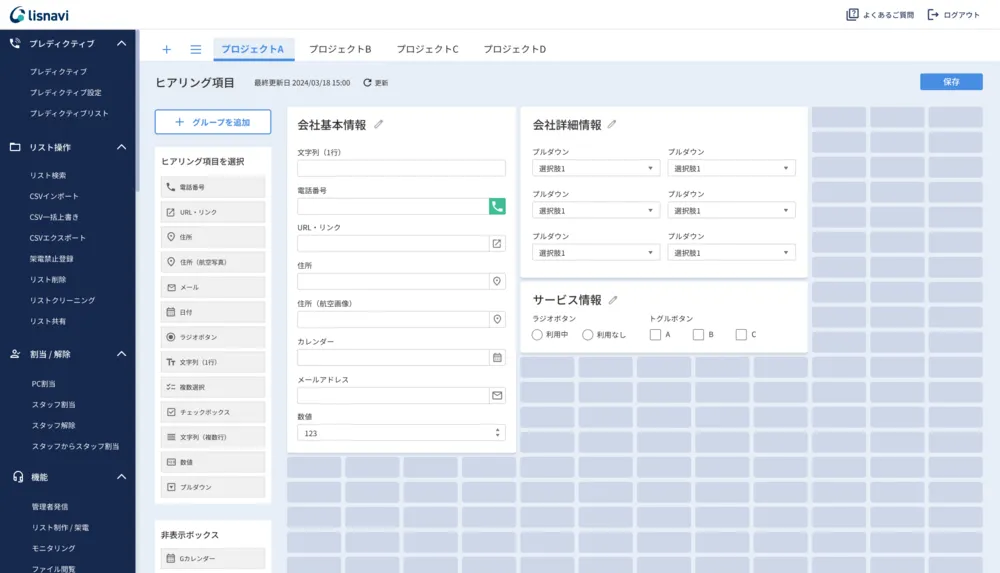This screenshot has width=1000, height=573.
Task: Open スタッフ割当 in sidebar
Action: [x=54, y=405]
